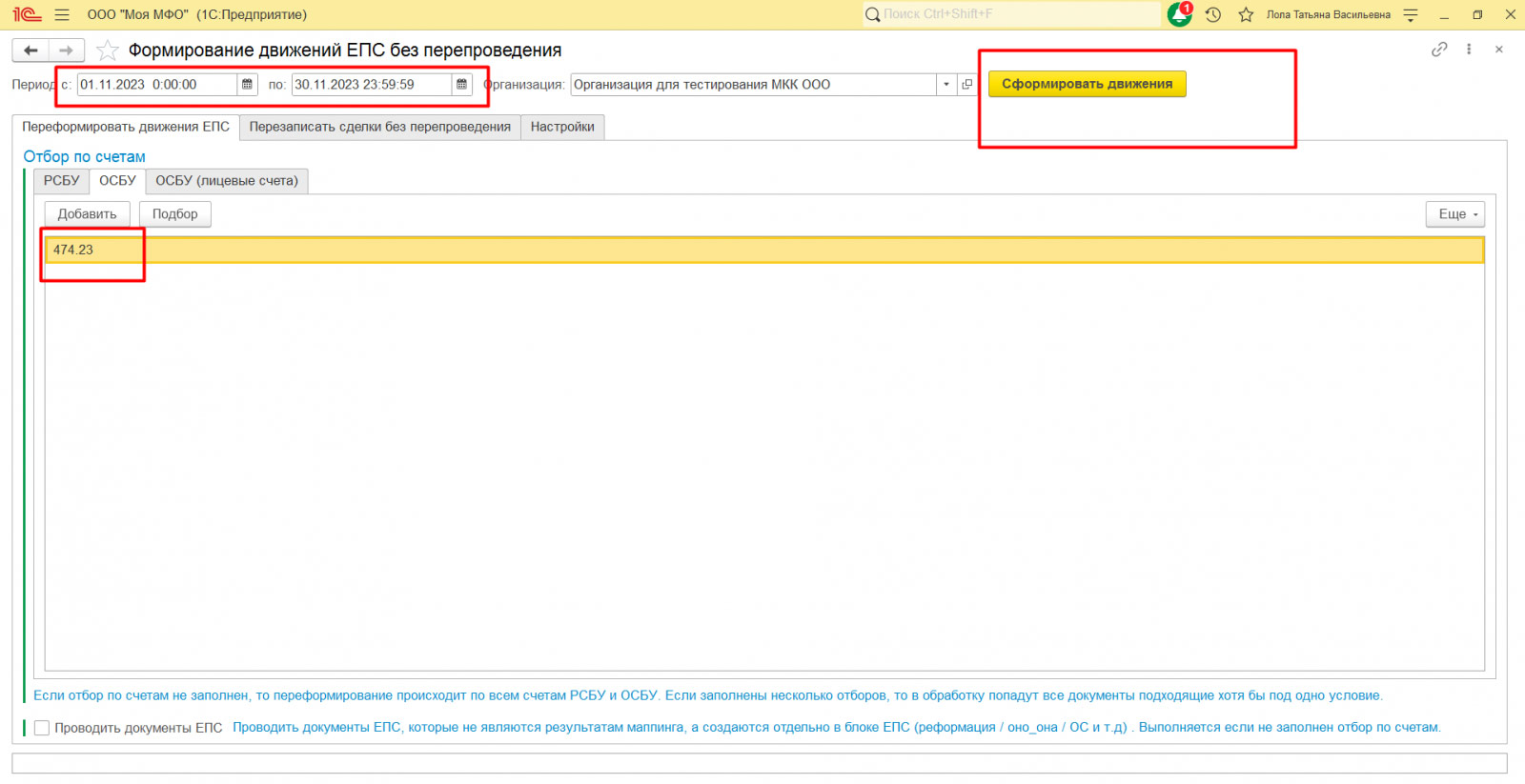This screenshot has width=1525, height=784.
Task: Click 'Сформировать движения' button
Action: point(1088,84)
